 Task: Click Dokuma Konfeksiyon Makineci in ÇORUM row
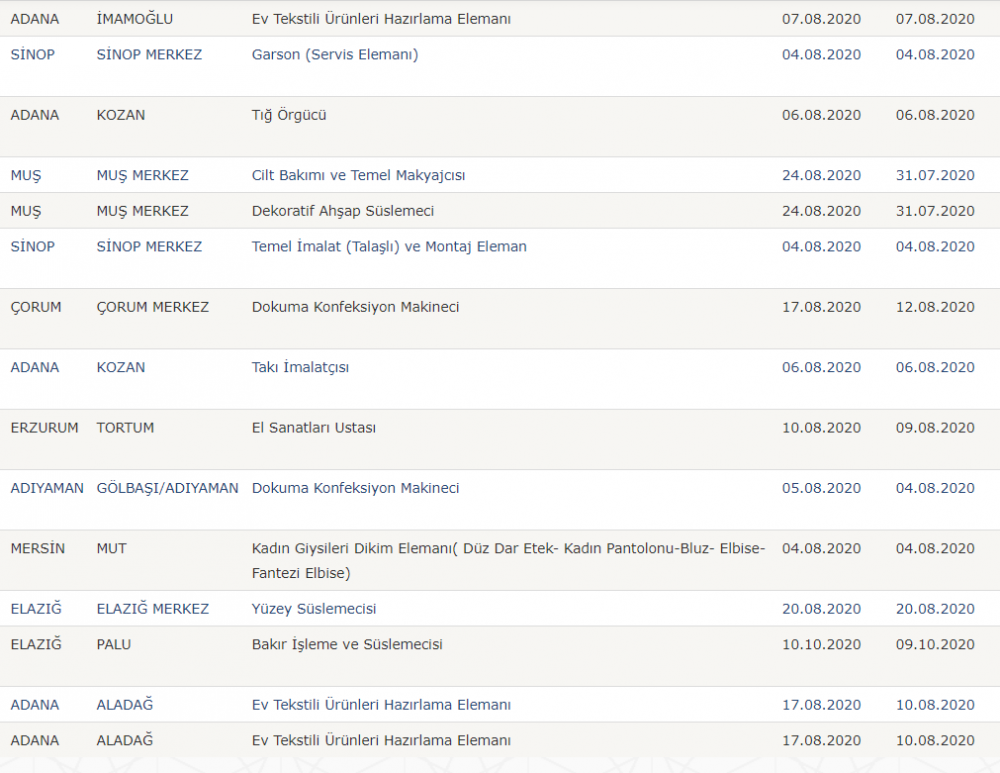pyautogui.click(x=355, y=307)
